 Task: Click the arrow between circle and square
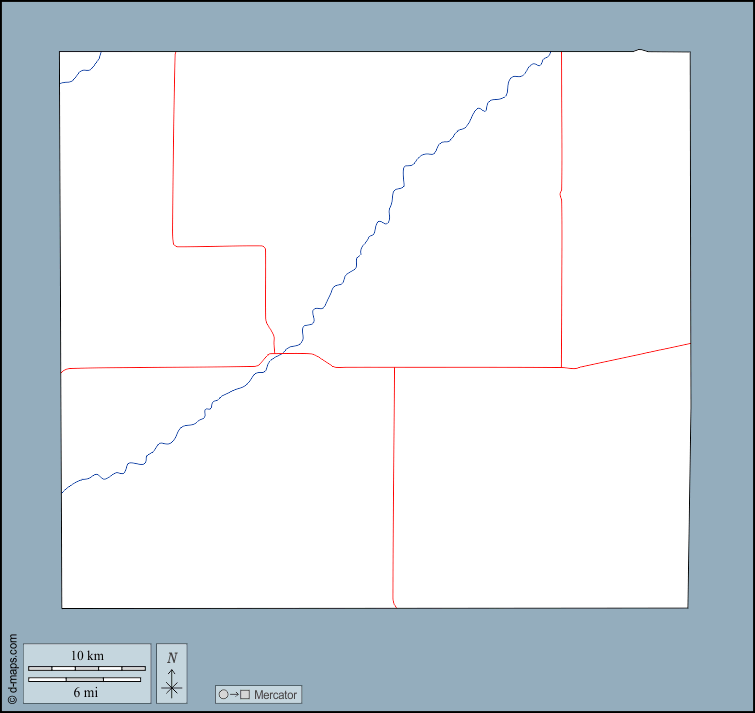234,694
